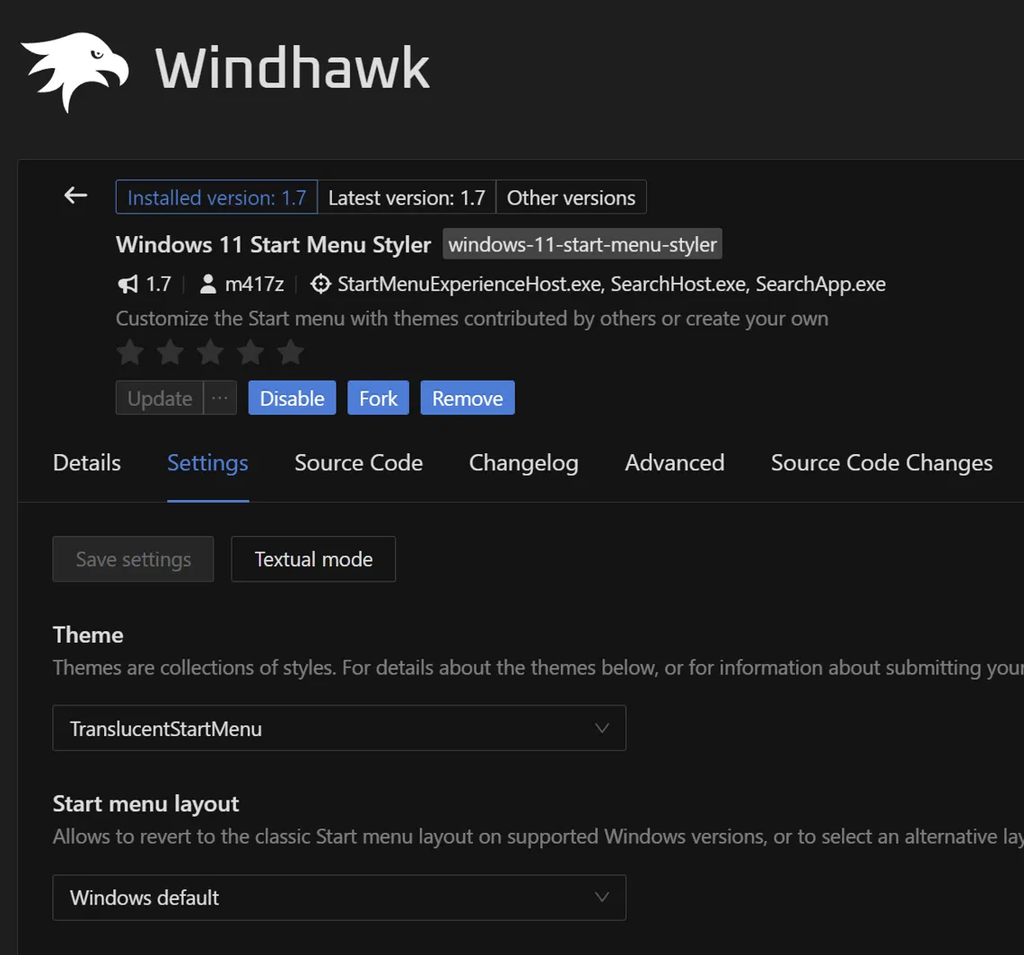Switch to the Source Code tab
The width and height of the screenshot is (1024, 955).
pos(359,463)
